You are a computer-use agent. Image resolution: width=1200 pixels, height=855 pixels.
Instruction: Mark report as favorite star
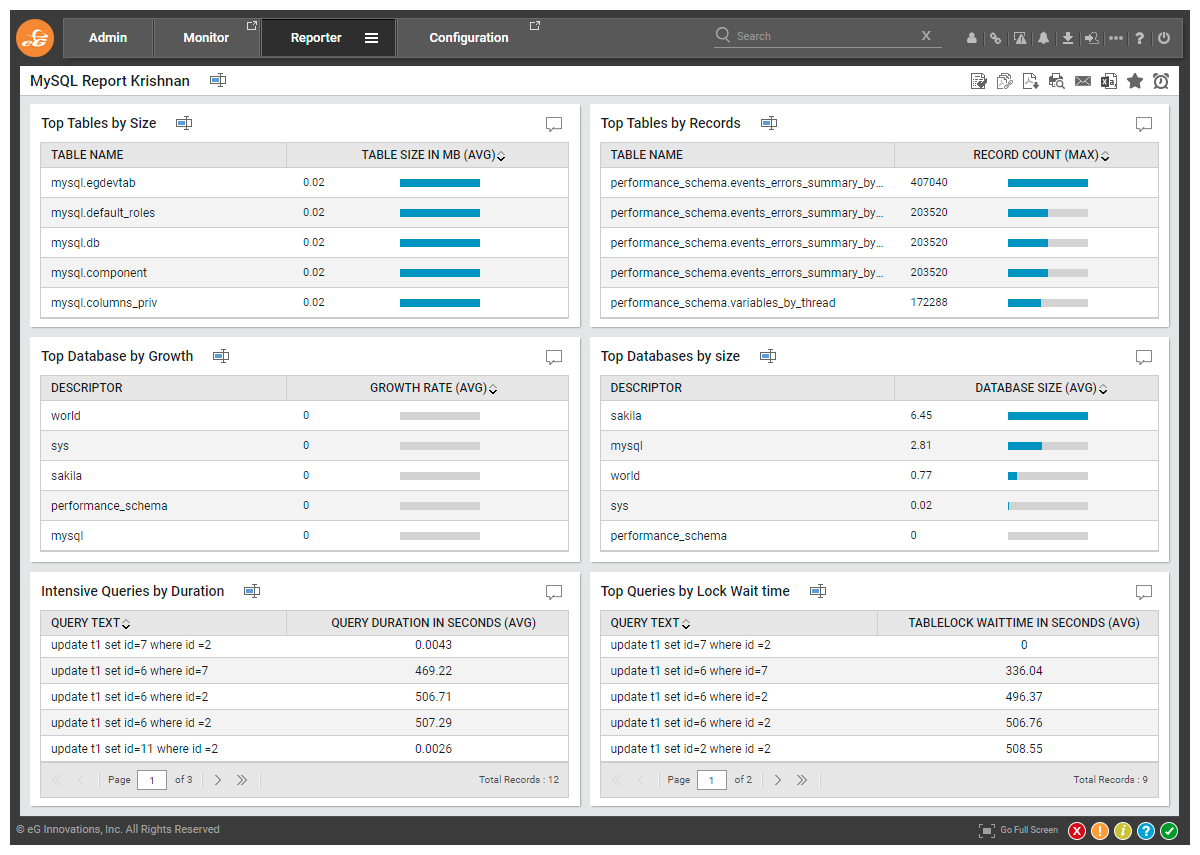(1135, 81)
